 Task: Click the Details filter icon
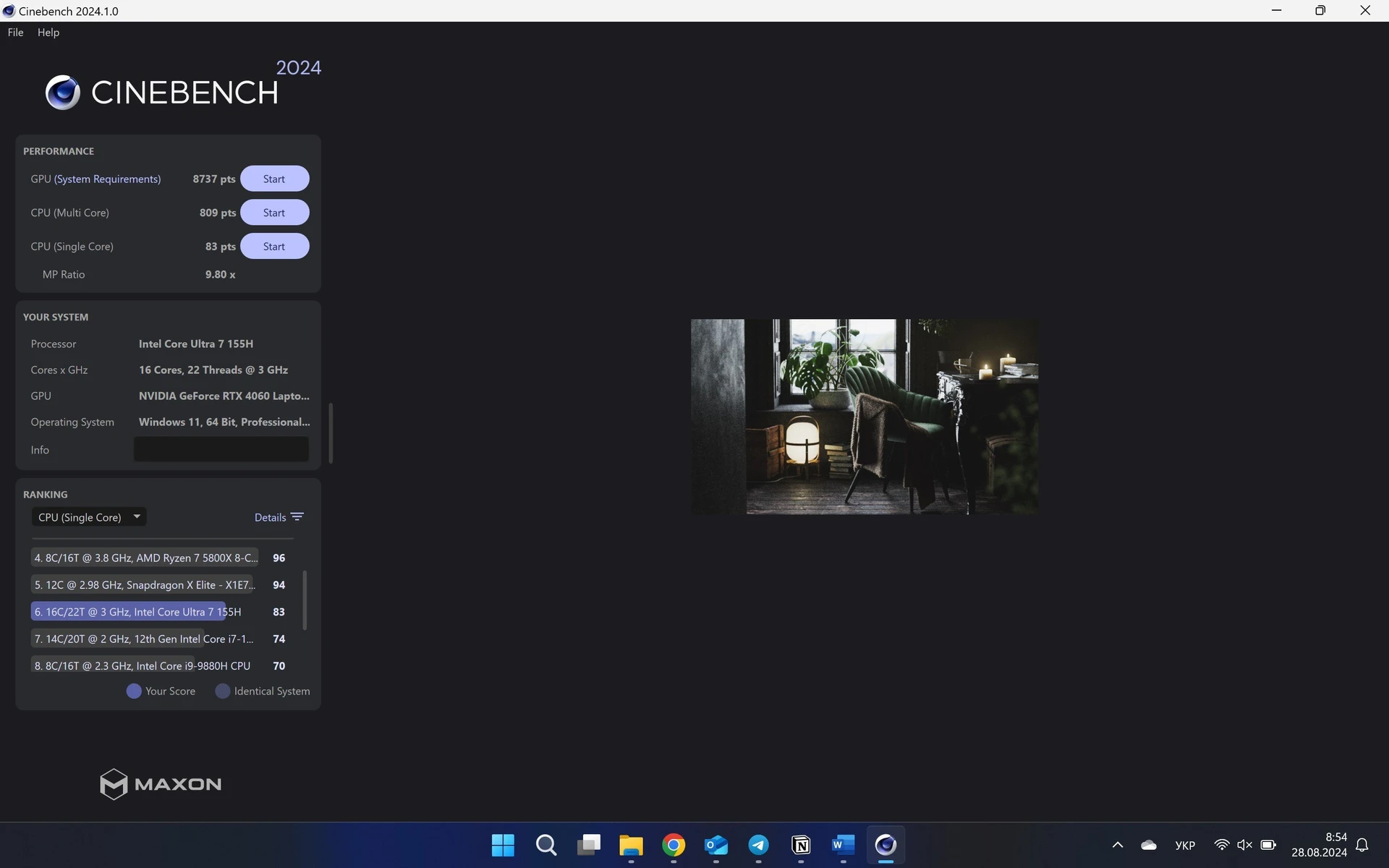tap(297, 517)
